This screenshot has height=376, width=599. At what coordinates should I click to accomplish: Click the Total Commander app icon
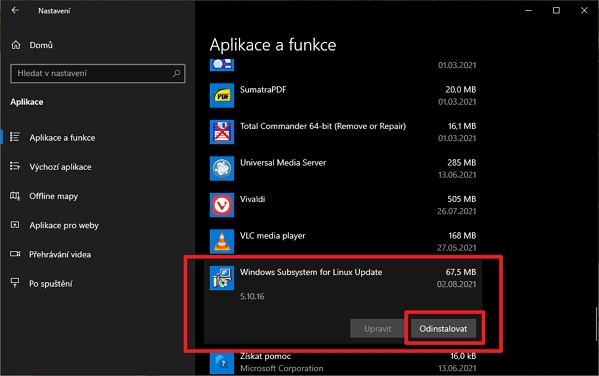pyautogui.click(x=222, y=132)
